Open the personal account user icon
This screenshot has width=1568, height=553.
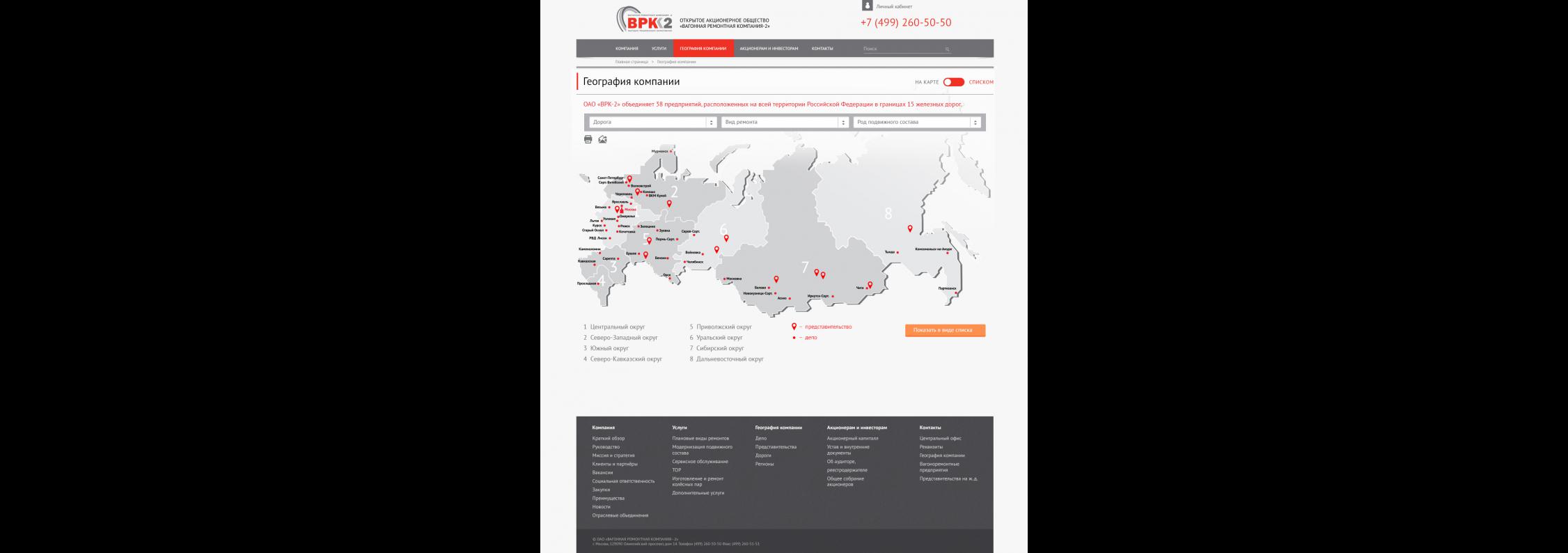[867, 6]
